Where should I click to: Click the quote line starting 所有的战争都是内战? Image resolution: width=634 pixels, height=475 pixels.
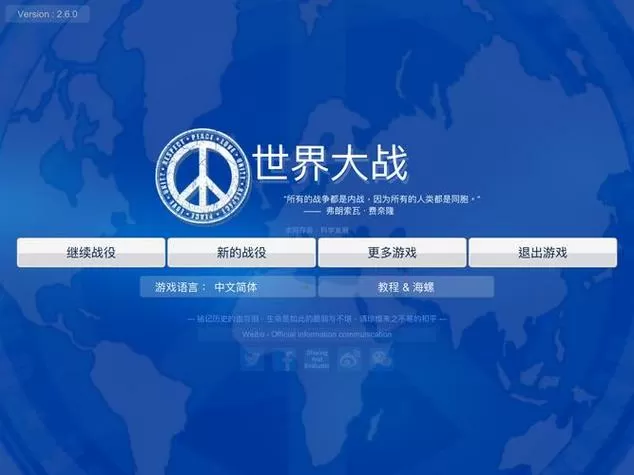click(382, 199)
